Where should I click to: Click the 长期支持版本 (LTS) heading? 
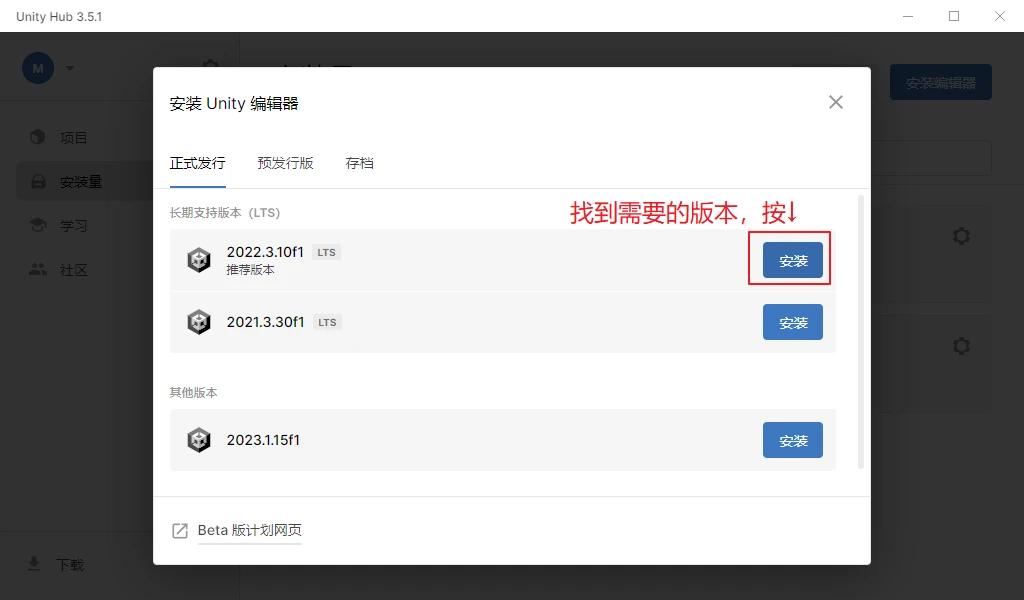225,213
